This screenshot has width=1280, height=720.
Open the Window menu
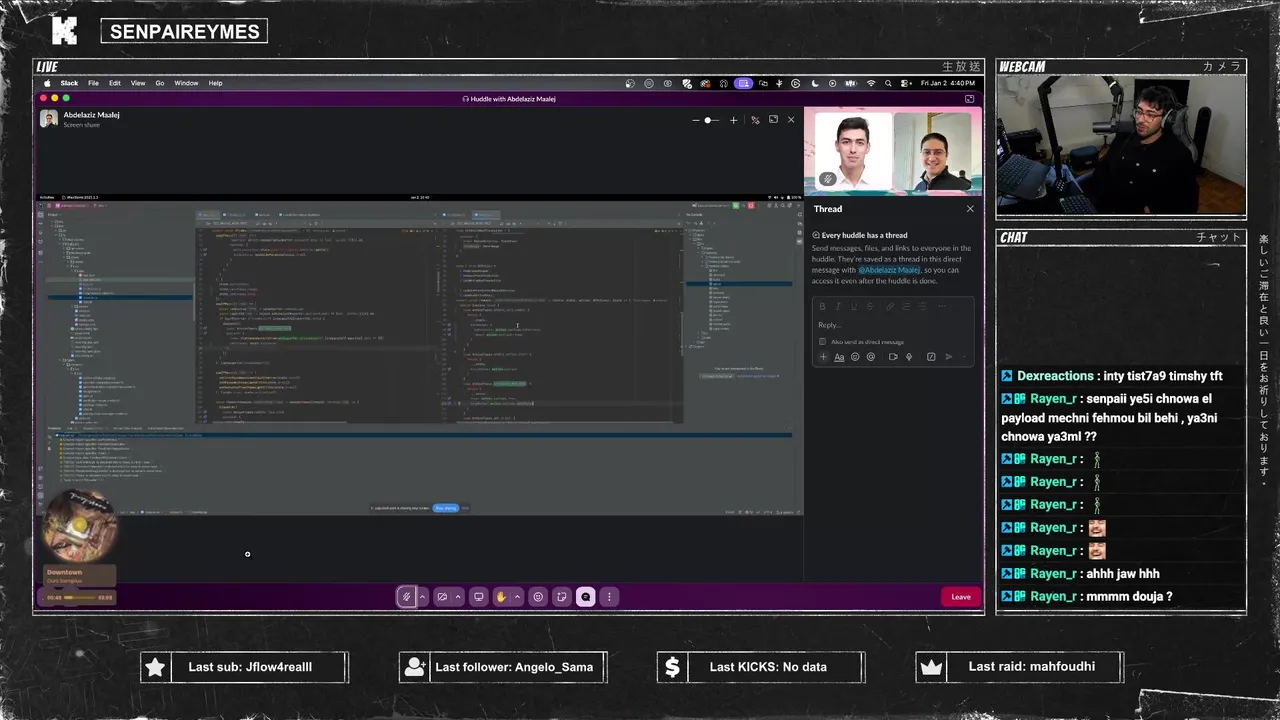(x=187, y=83)
